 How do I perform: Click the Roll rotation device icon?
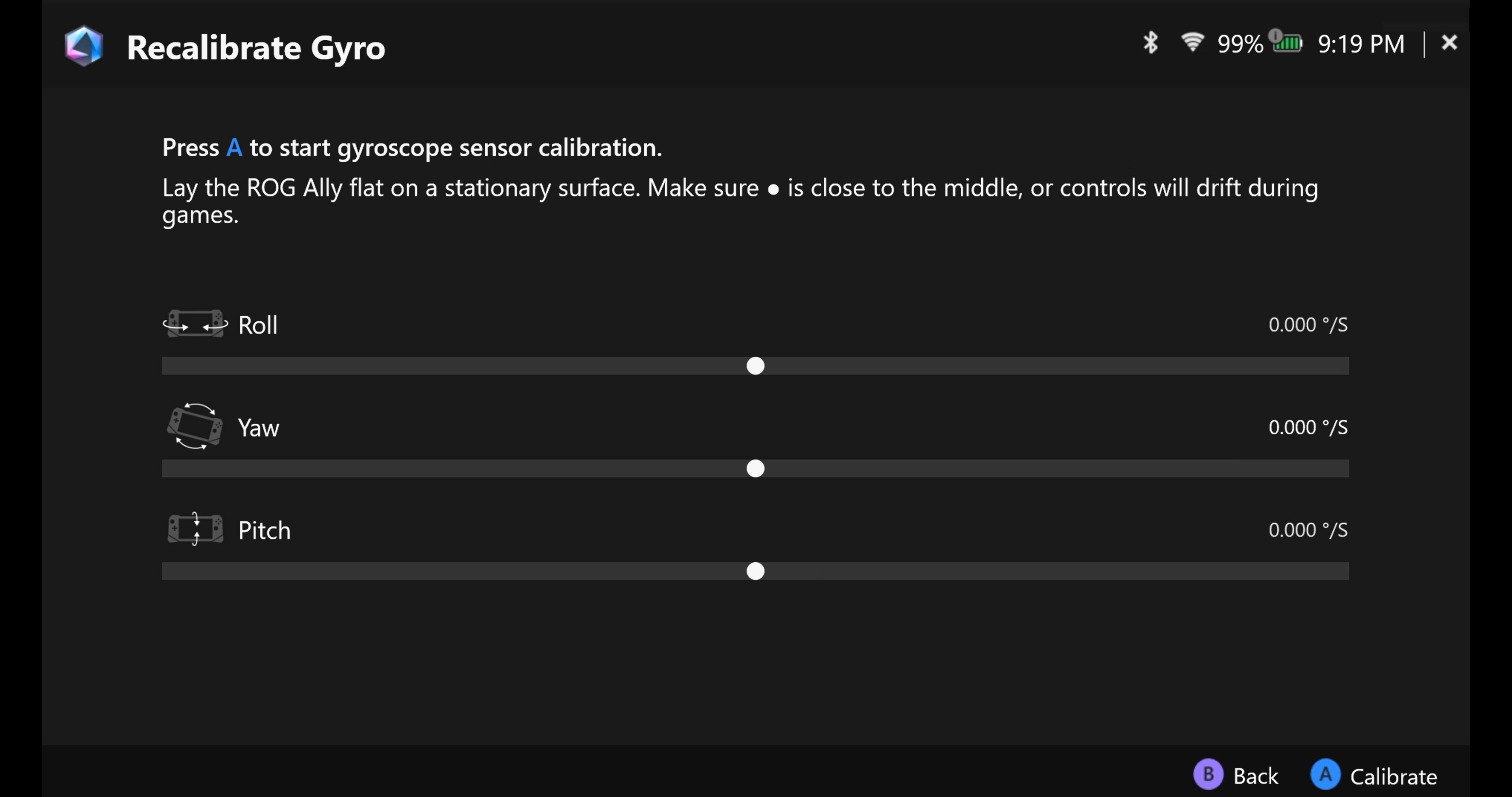(x=195, y=324)
